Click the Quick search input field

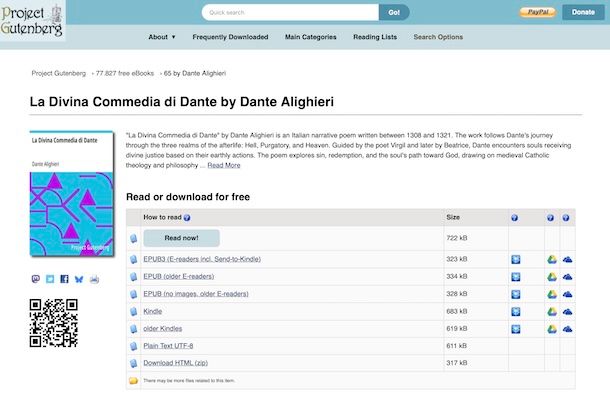[x=290, y=12]
